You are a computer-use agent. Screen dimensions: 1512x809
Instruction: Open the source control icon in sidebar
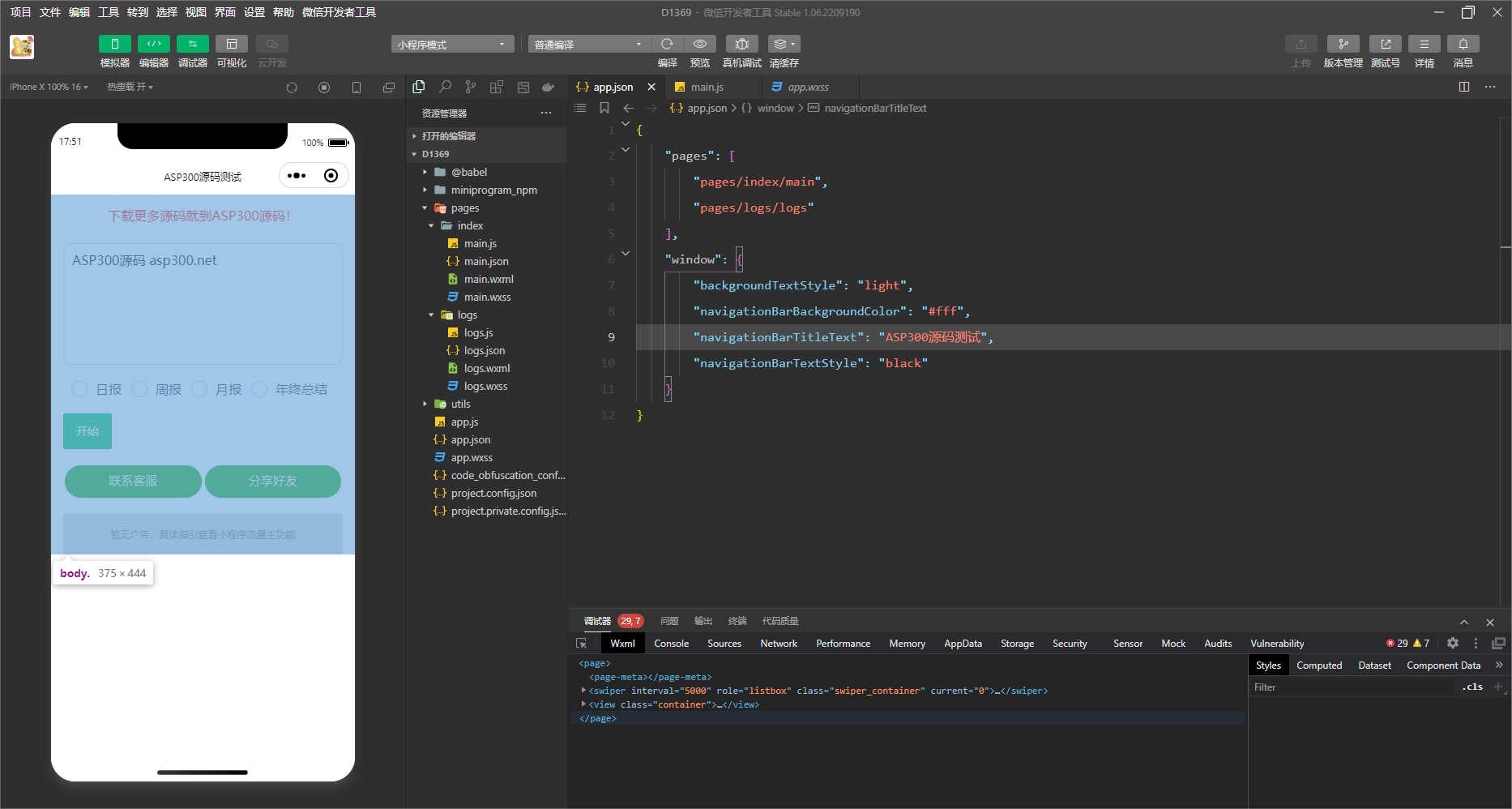471,87
